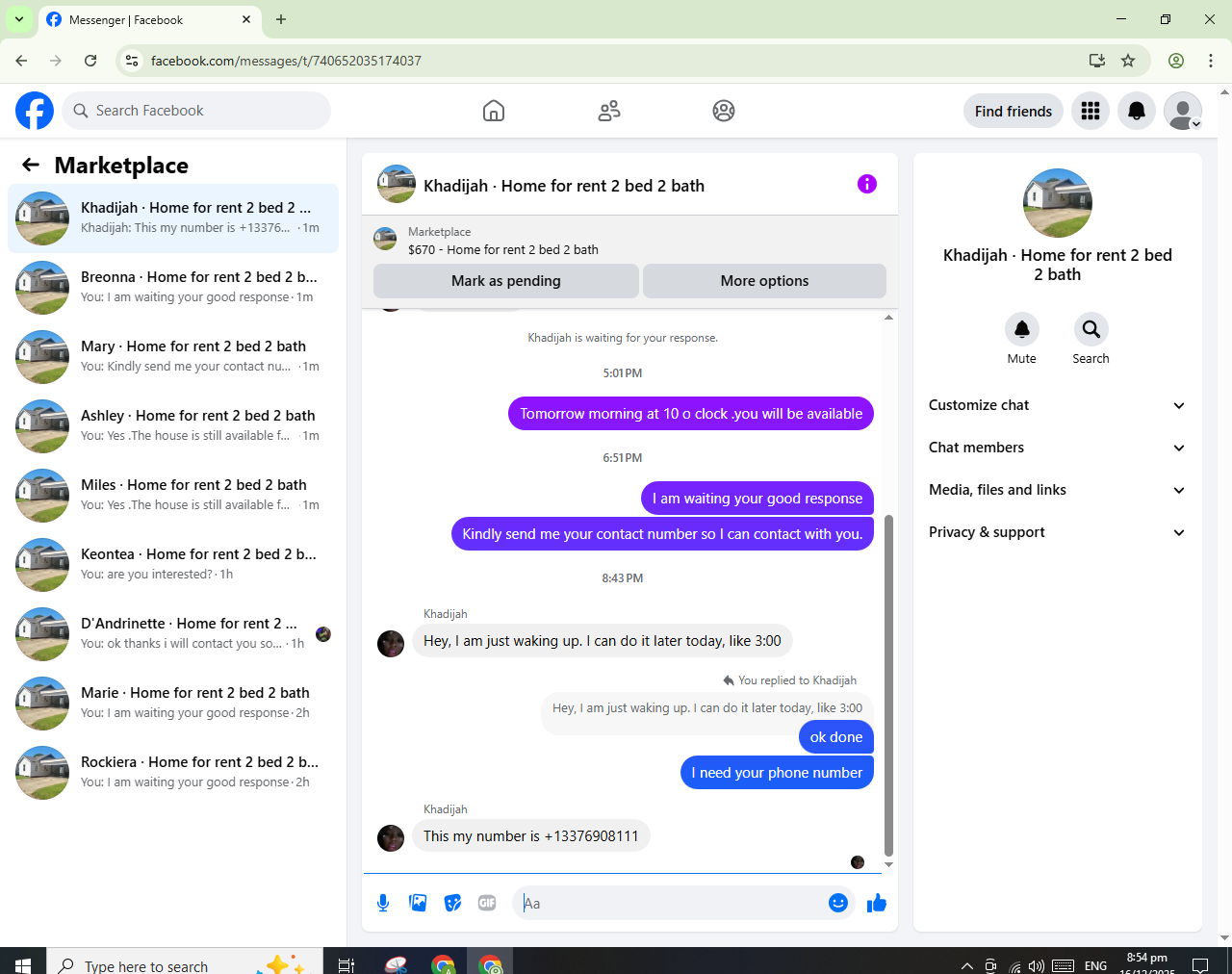Open the Rockiera conversation
The height and width of the screenshot is (974, 1232).
point(173,773)
